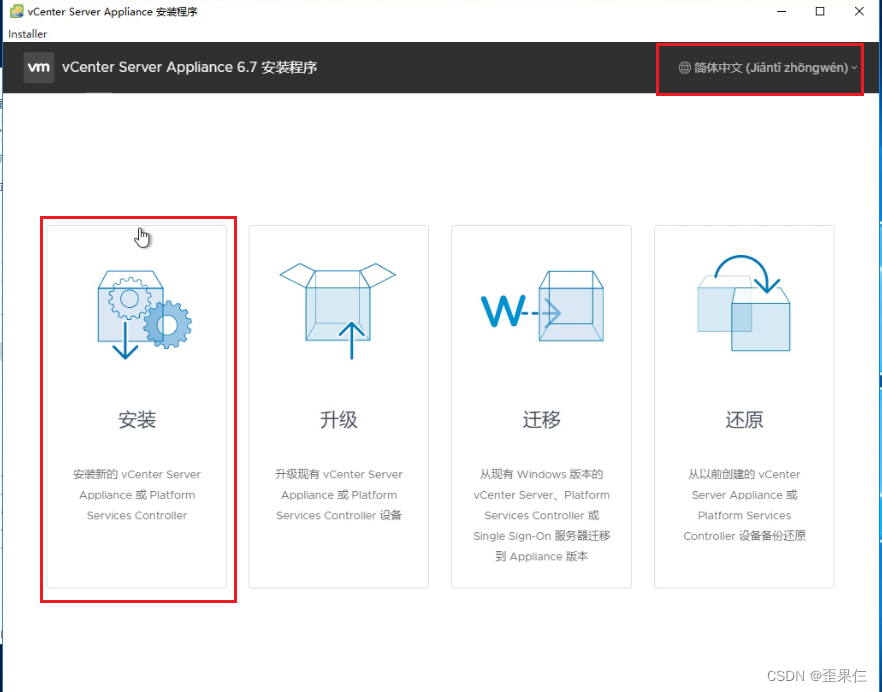Open the 简体中文 language dropdown
882x692 pixels.
(768, 68)
